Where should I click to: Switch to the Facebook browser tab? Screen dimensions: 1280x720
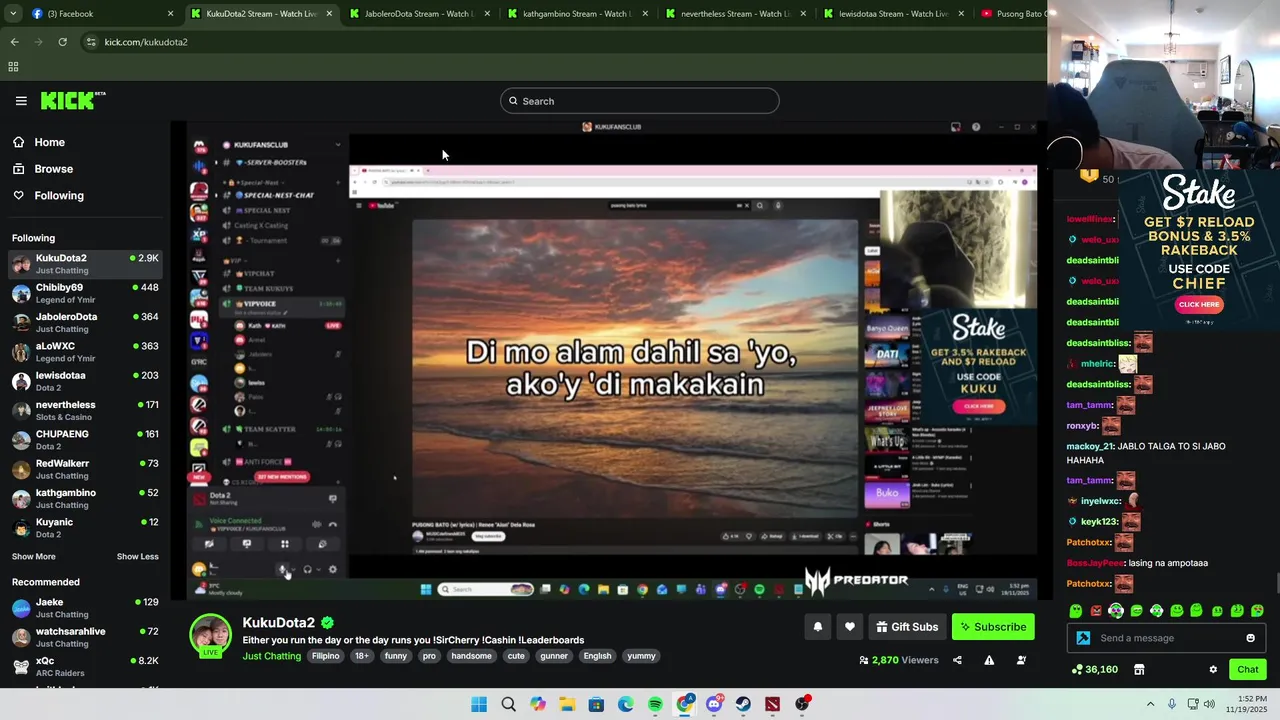tap(100, 14)
